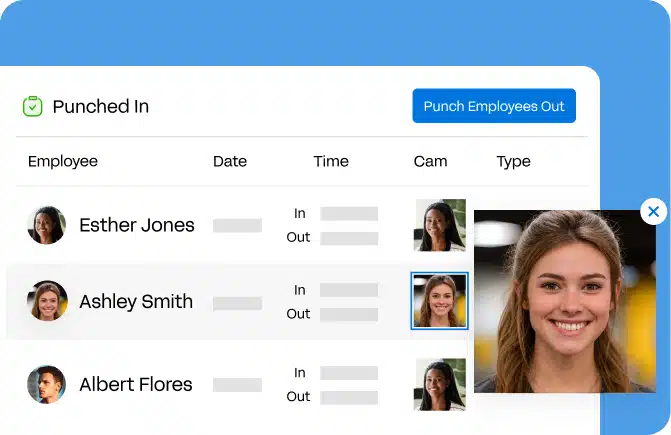Select the Cam column header
This screenshot has width=671, height=435.
coord(430,161)
